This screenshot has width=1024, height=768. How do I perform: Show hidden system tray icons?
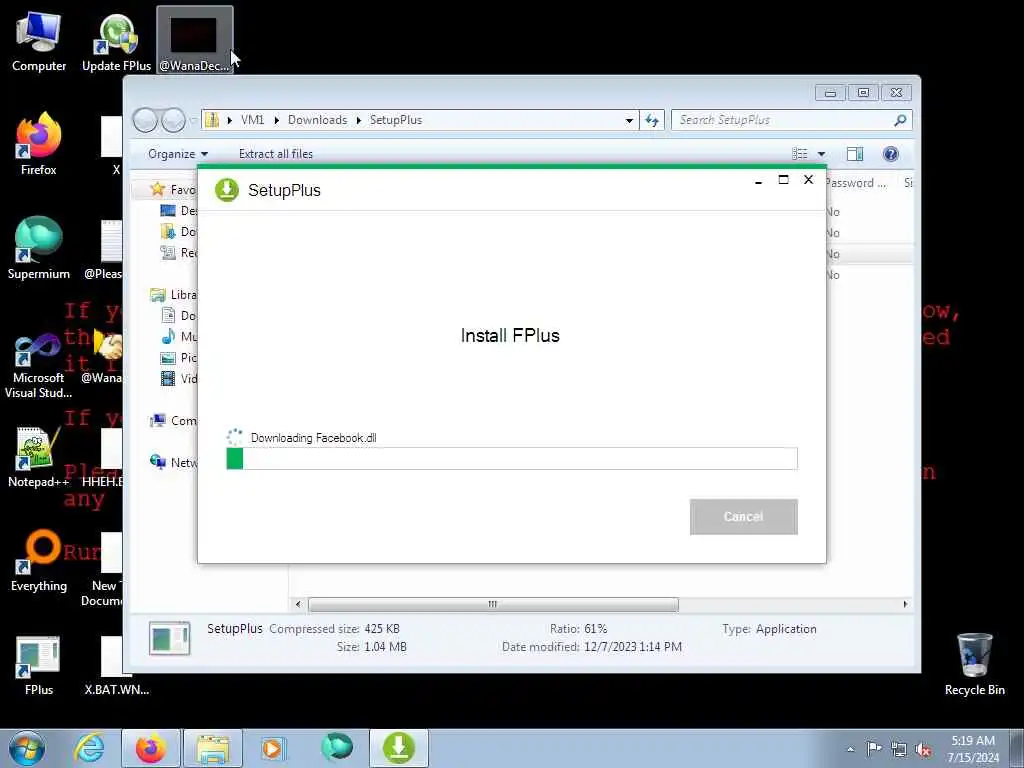(x=850, y=750)
